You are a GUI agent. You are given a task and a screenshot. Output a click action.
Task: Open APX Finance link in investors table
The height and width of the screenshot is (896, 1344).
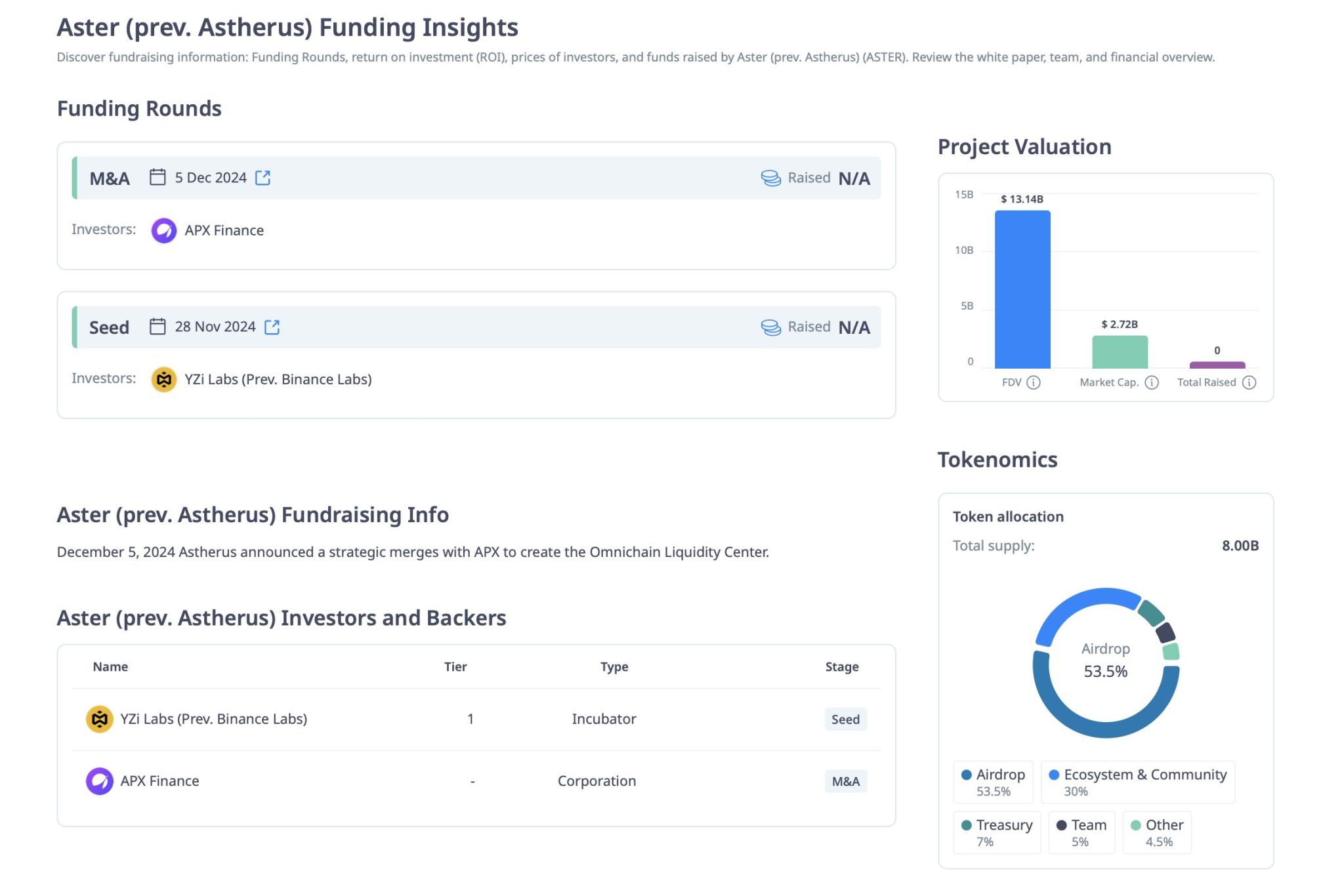(159, 781)
